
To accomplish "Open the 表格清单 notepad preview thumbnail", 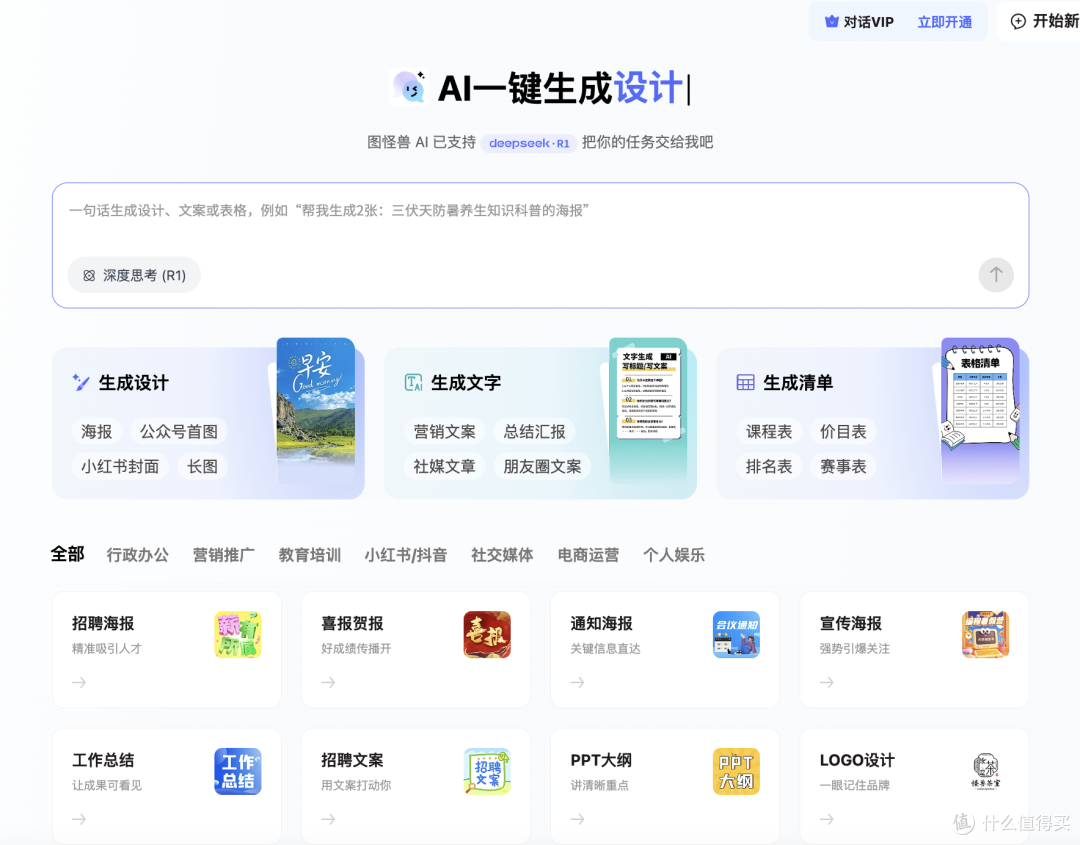I will (980, 410).
